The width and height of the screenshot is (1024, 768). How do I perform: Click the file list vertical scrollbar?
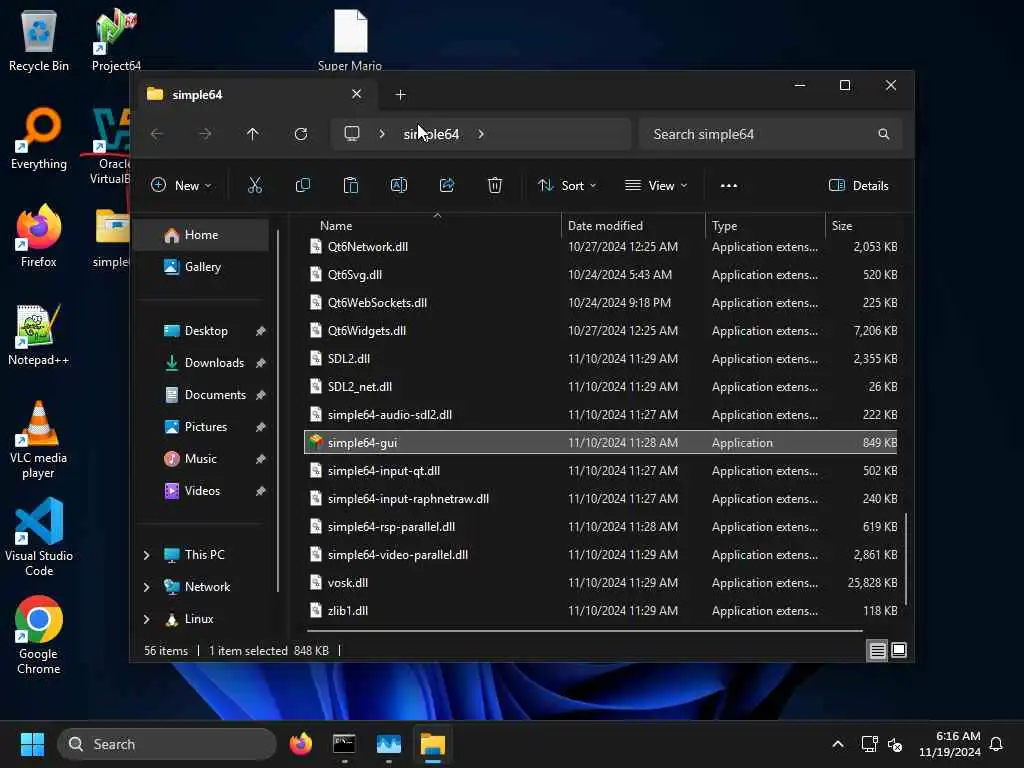click(906, 559)
